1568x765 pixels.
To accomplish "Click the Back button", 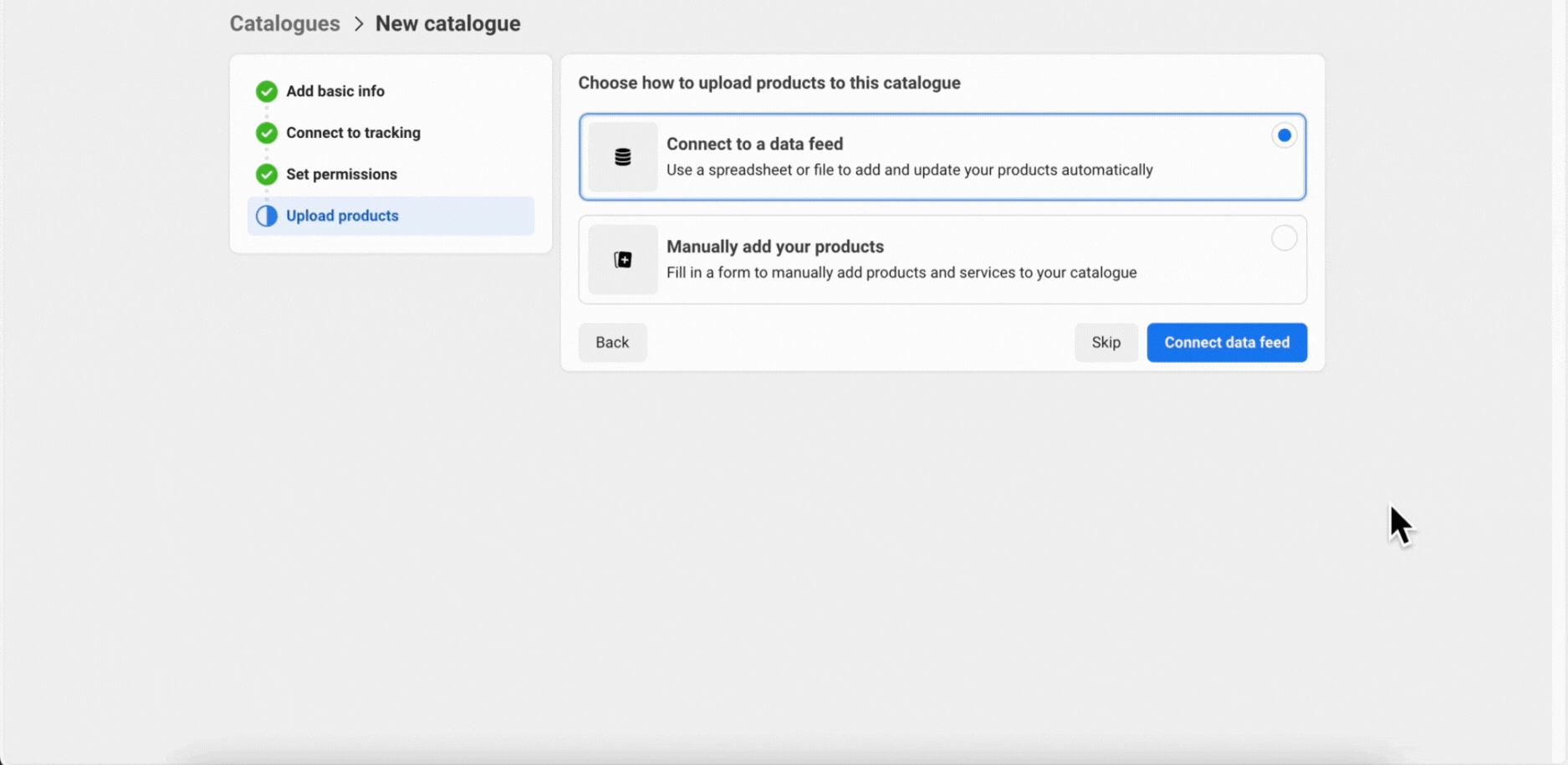I will 612,343.
